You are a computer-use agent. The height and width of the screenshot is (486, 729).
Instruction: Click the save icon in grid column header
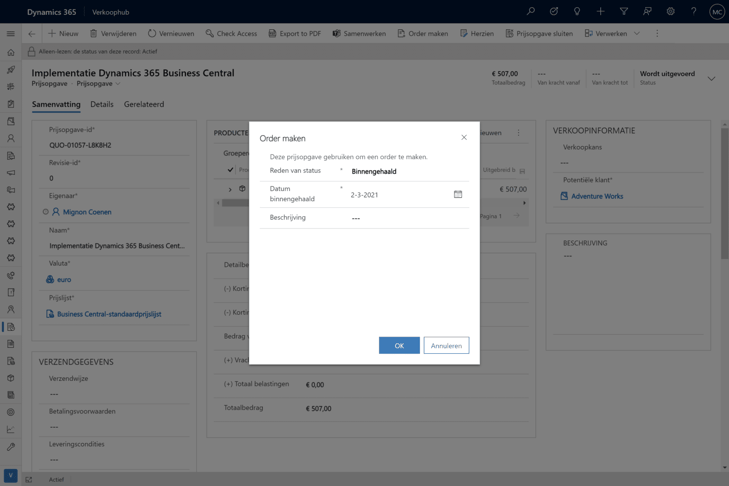522,171
